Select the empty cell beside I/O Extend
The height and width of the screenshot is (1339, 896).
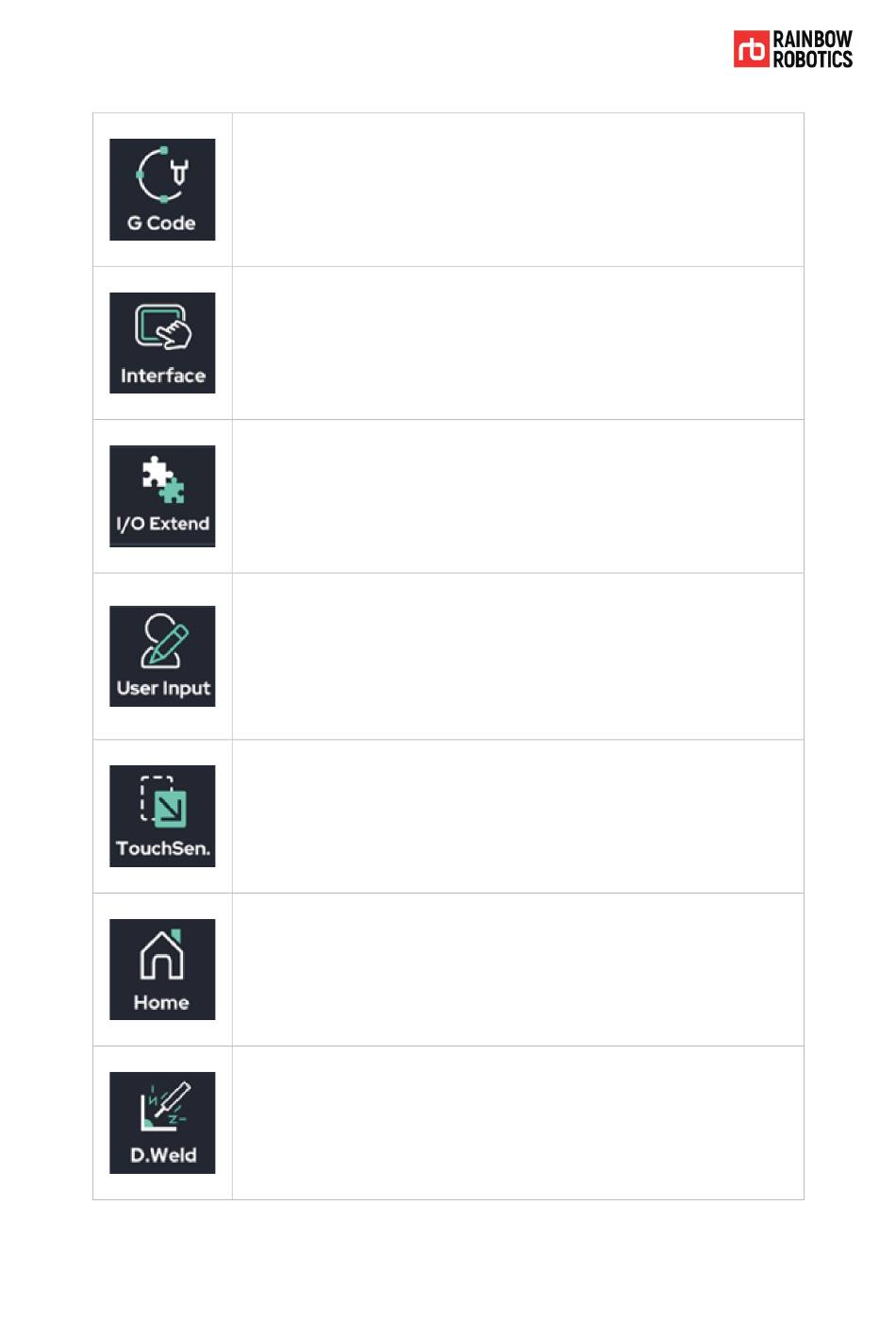click(x=518, y=496)
